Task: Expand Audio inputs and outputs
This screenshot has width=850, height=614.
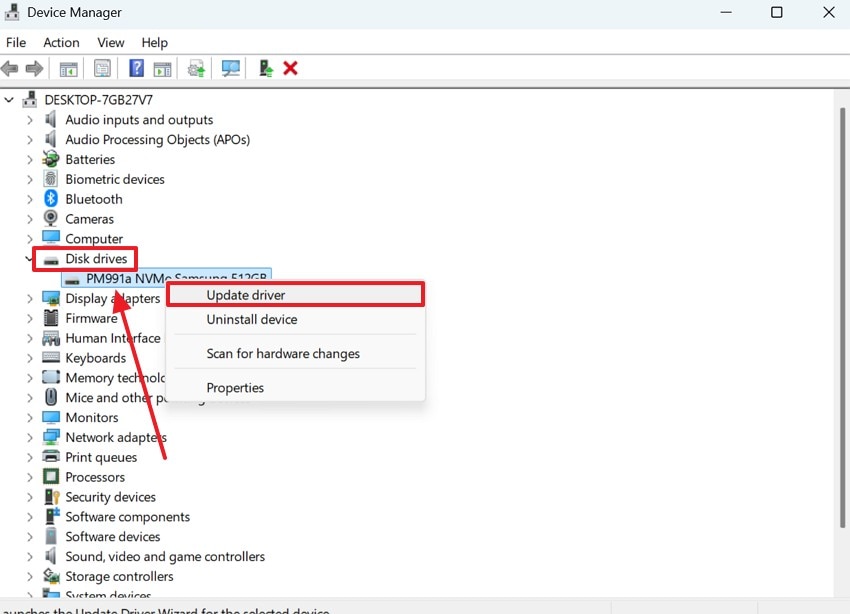Action: (x=30, y=120)
